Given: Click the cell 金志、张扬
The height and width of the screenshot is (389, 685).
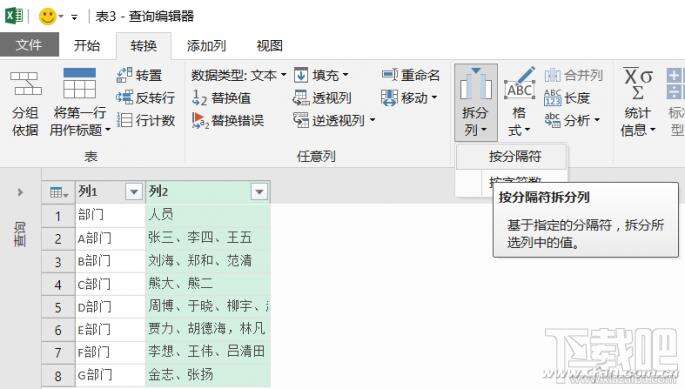Looking at the screenshot, I should (x=208, y=375).
